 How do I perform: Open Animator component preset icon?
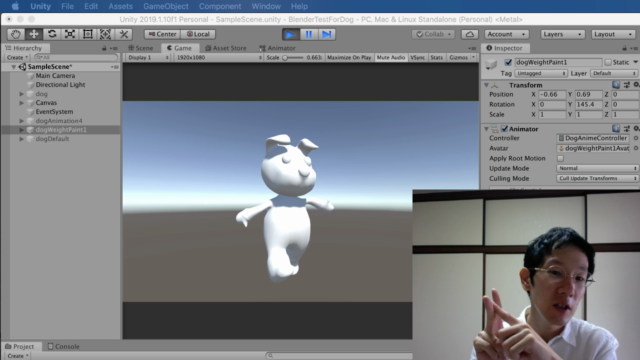coord(627,129)
